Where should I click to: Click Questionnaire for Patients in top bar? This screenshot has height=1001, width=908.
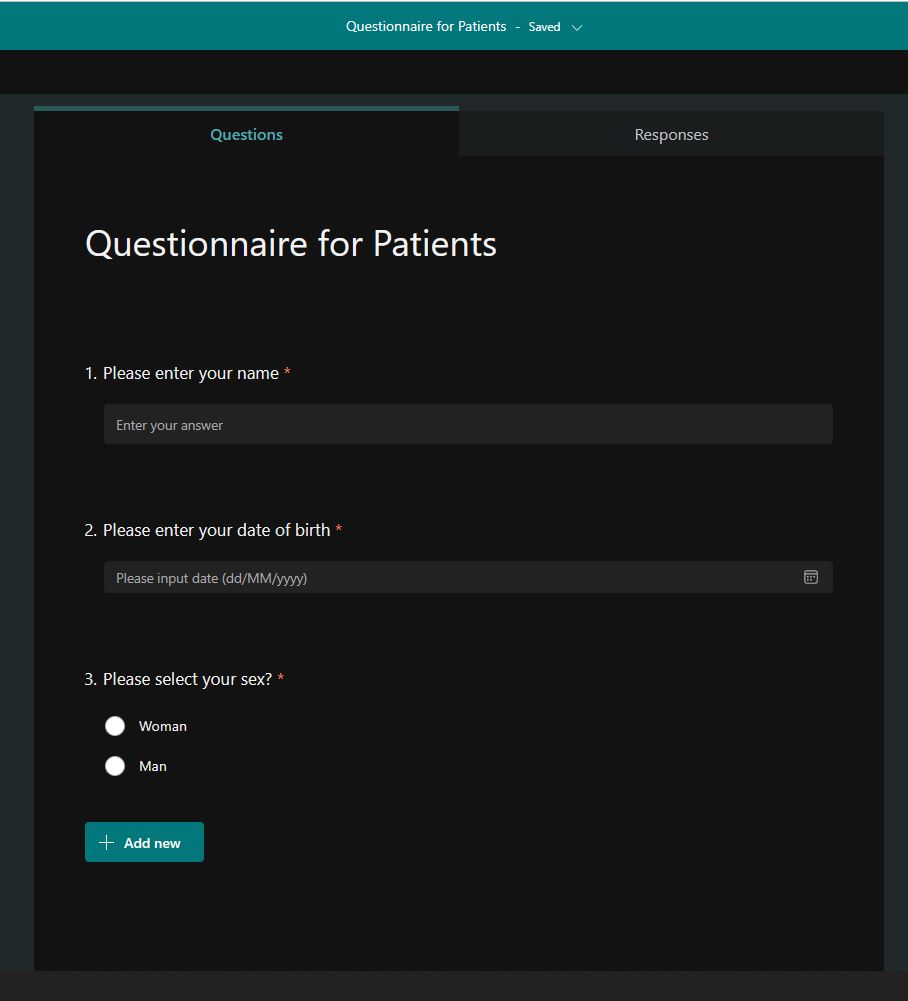click(426, 27)
